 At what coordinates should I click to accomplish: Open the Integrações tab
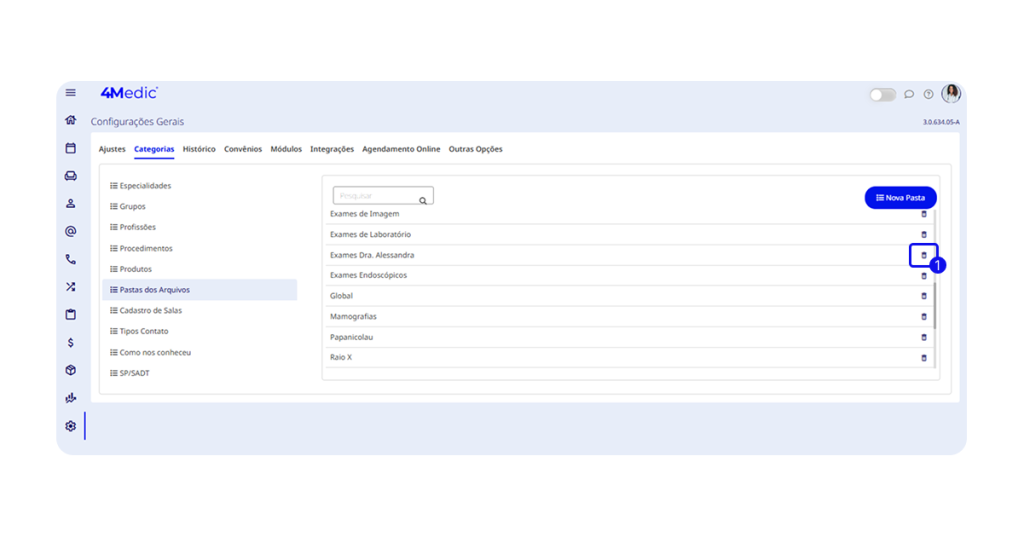(332, 149)
